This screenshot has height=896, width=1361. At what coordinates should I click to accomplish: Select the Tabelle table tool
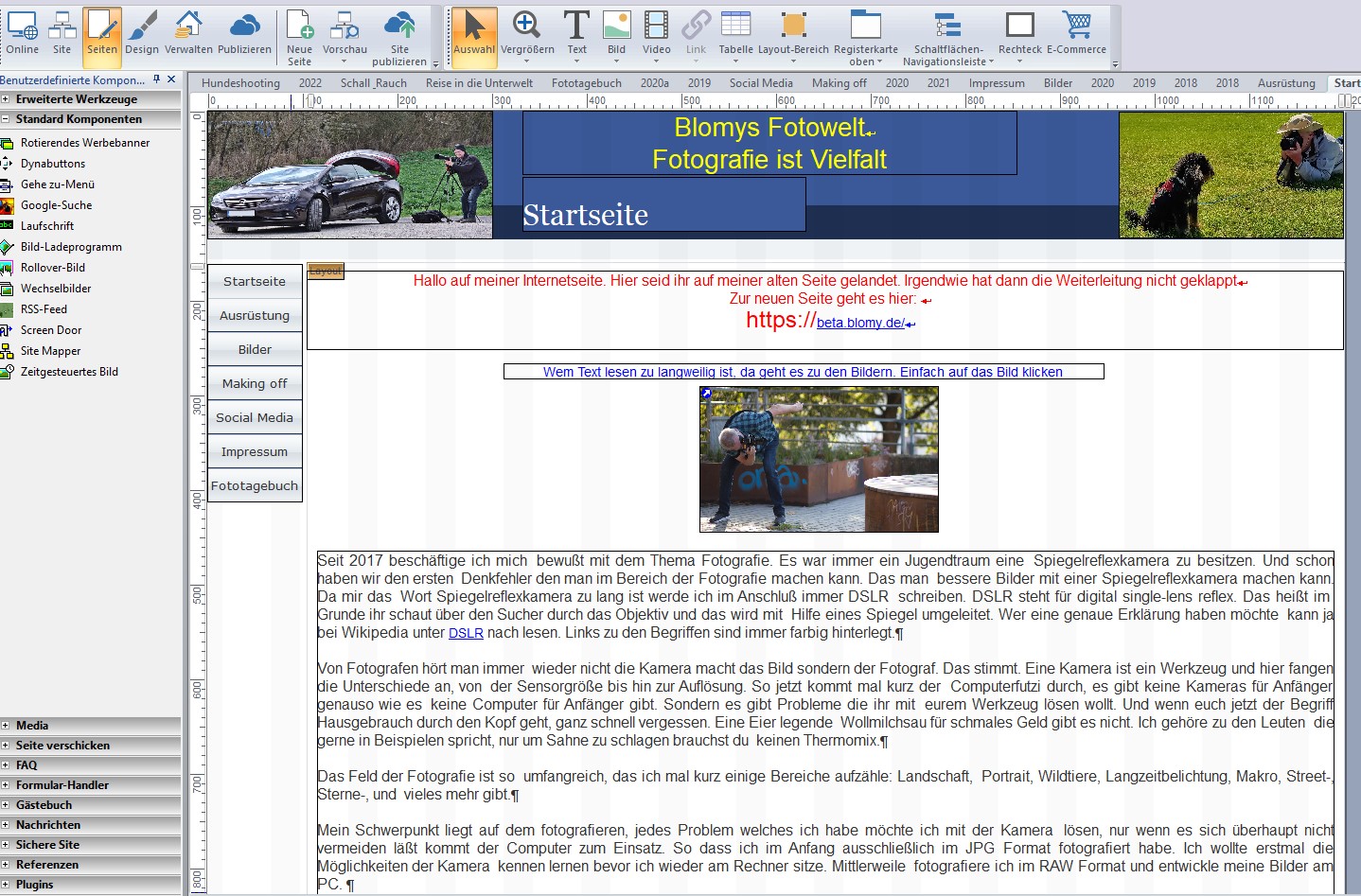click(735, 34)
